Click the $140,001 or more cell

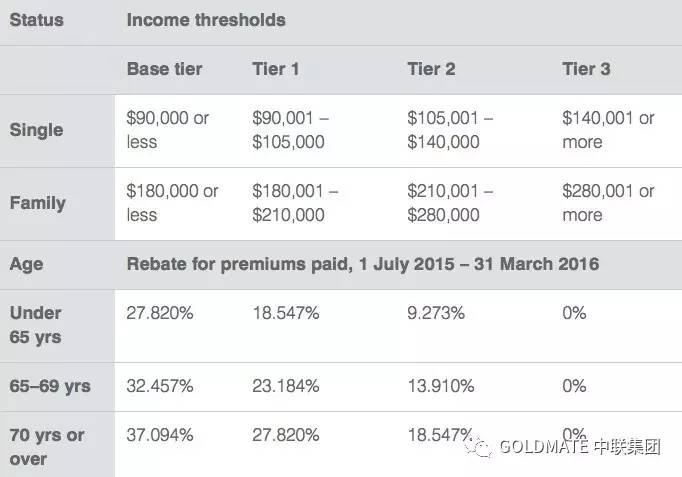(608, 130)
